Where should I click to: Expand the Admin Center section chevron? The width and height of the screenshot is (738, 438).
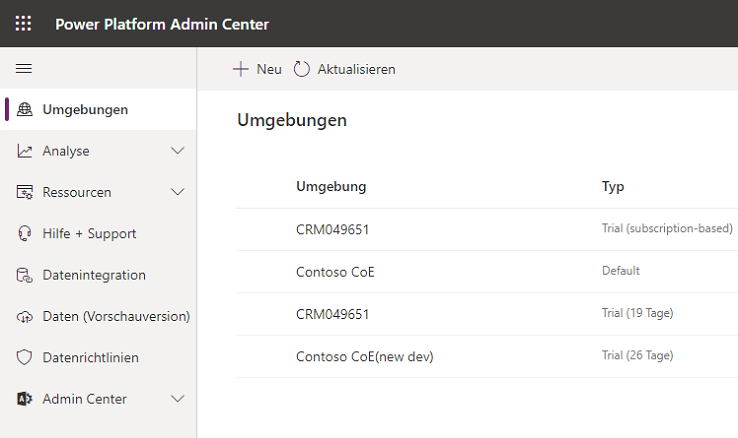tap(177, 399)
